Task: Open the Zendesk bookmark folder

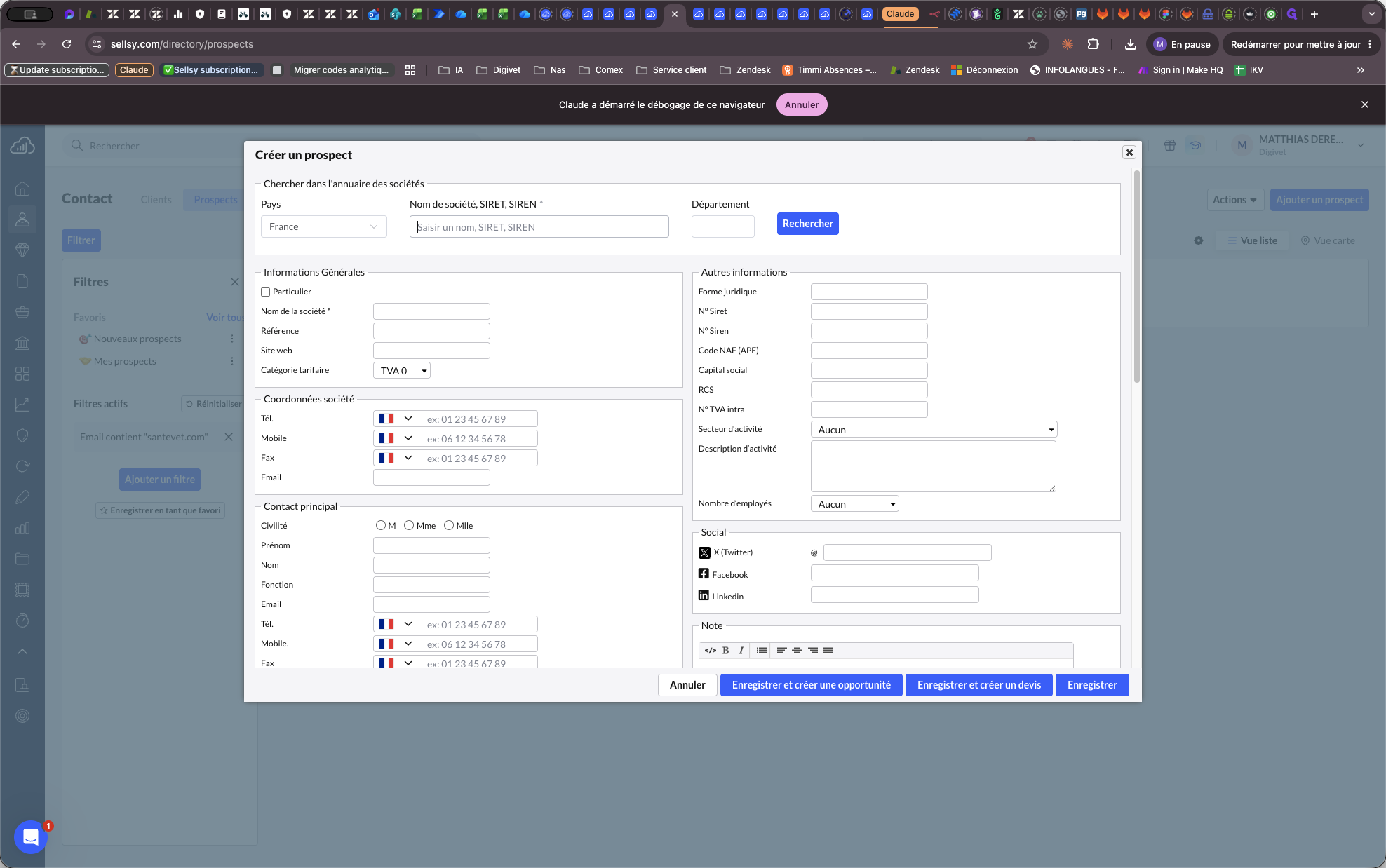Action: pyautogui.click(x=745, y=70)
